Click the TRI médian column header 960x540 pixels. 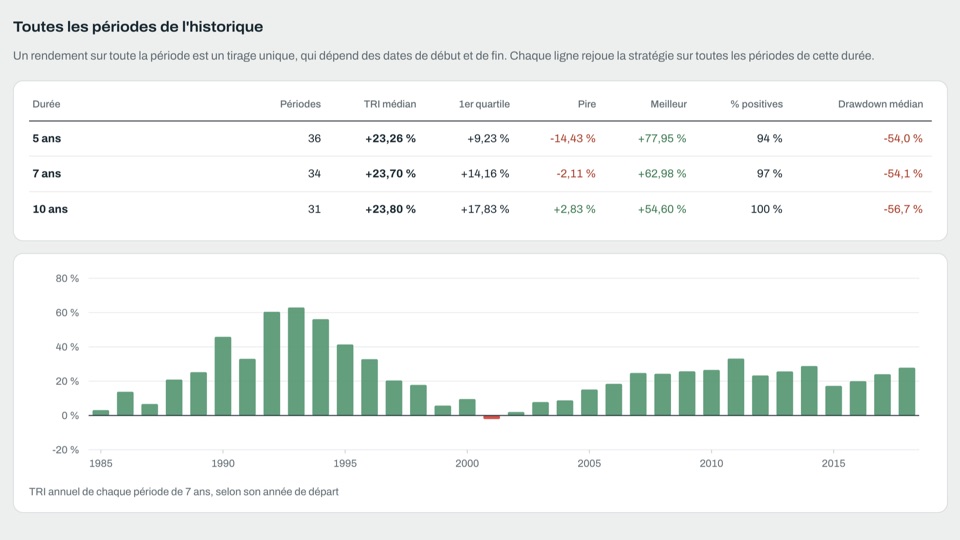[x=390, y=104]
